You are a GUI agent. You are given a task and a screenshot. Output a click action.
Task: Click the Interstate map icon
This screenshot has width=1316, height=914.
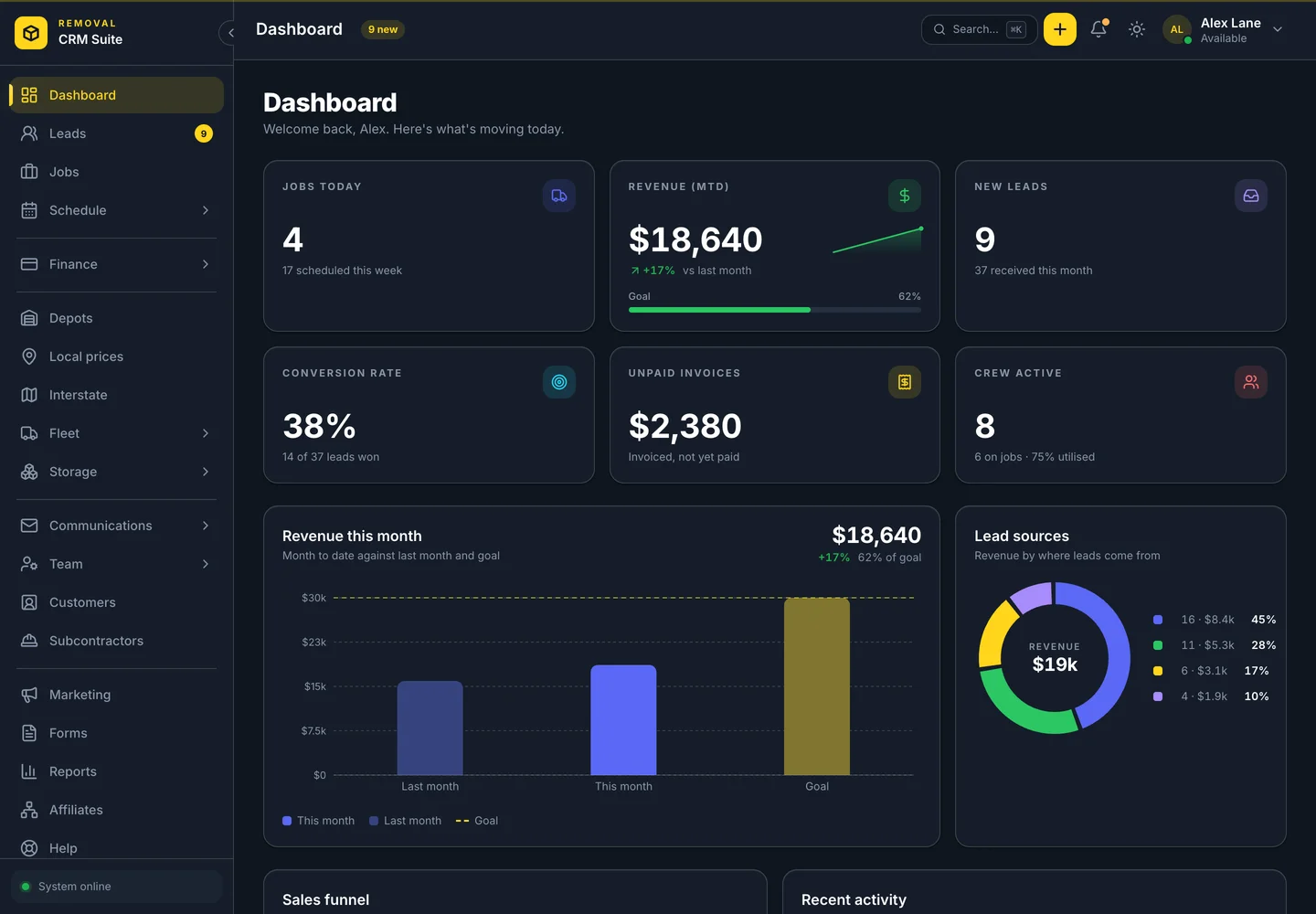point(29,395)
